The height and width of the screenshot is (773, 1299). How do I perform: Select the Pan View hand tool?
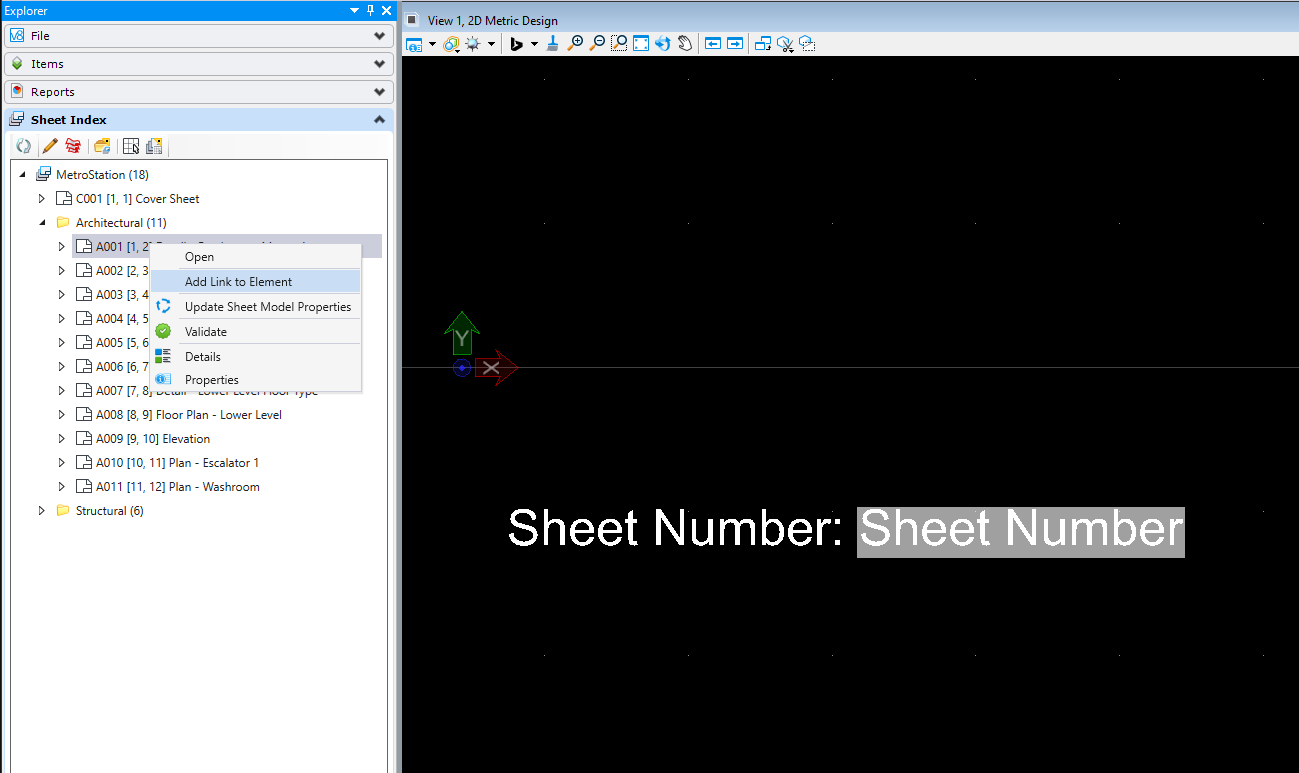(685, 44)
